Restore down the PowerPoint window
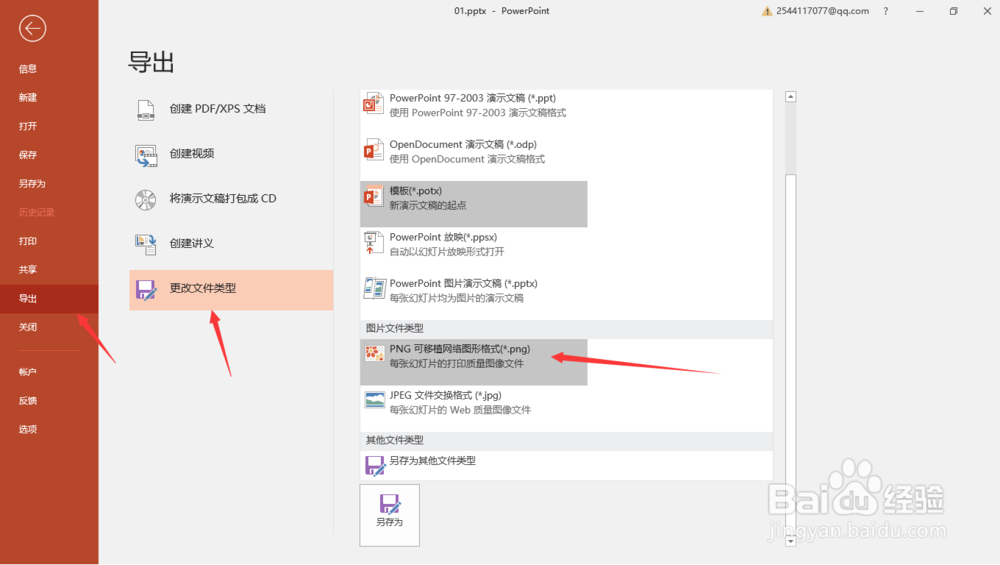This screenshot has width=1000, height=565. (953, 11)
